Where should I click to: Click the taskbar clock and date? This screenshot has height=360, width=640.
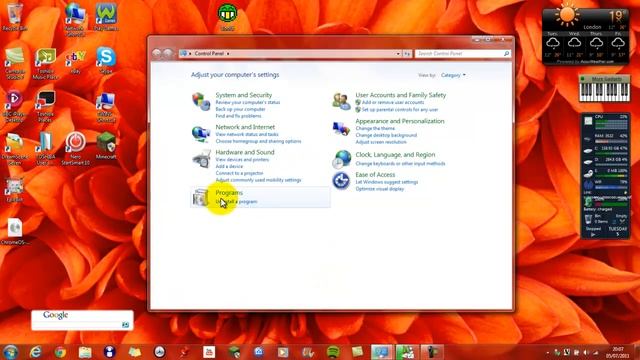pos(618,353)
